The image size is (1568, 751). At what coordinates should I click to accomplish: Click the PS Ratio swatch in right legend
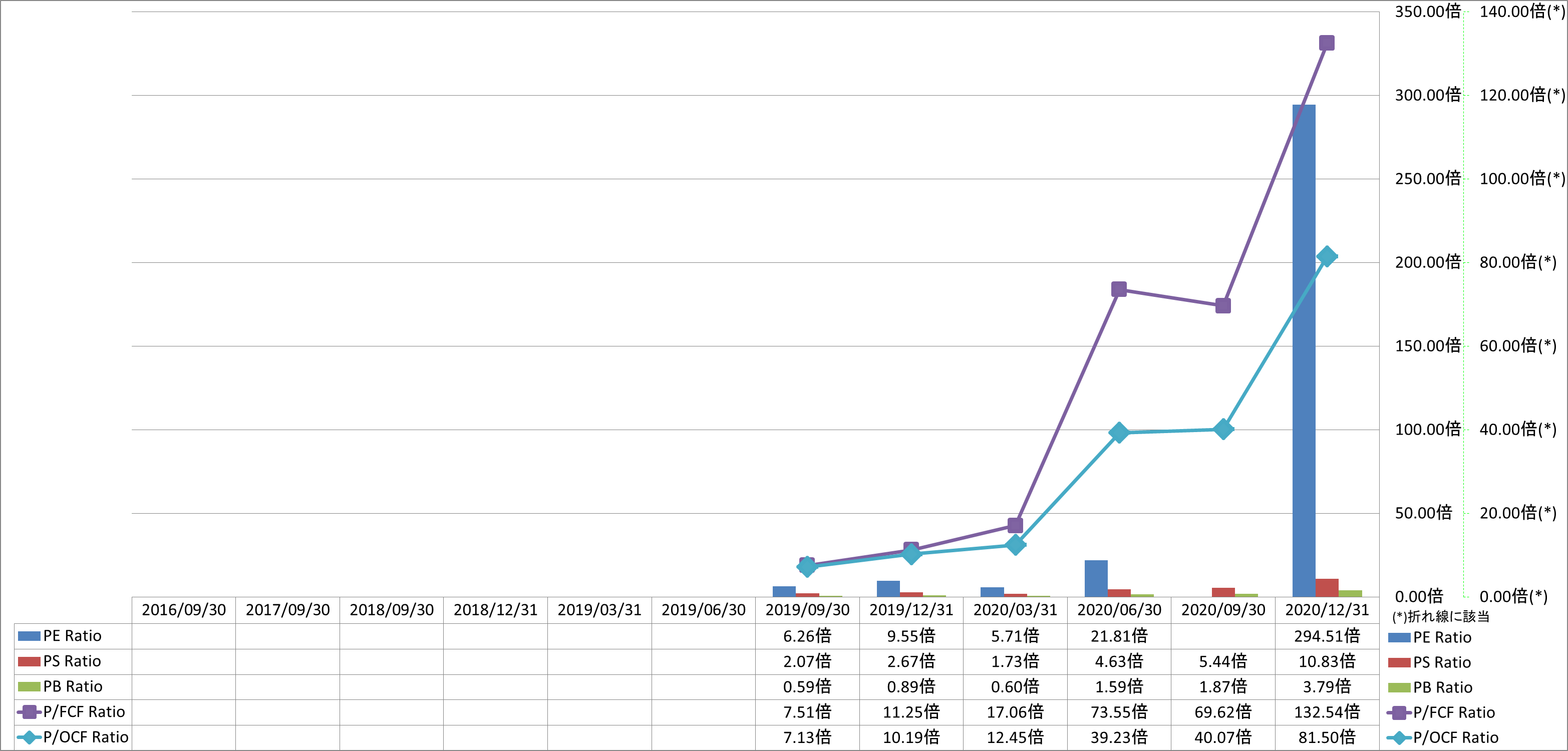1399,663
